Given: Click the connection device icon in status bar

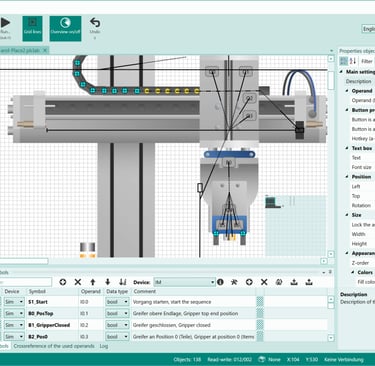Looking at the screenshot, I should coord(262,359).
